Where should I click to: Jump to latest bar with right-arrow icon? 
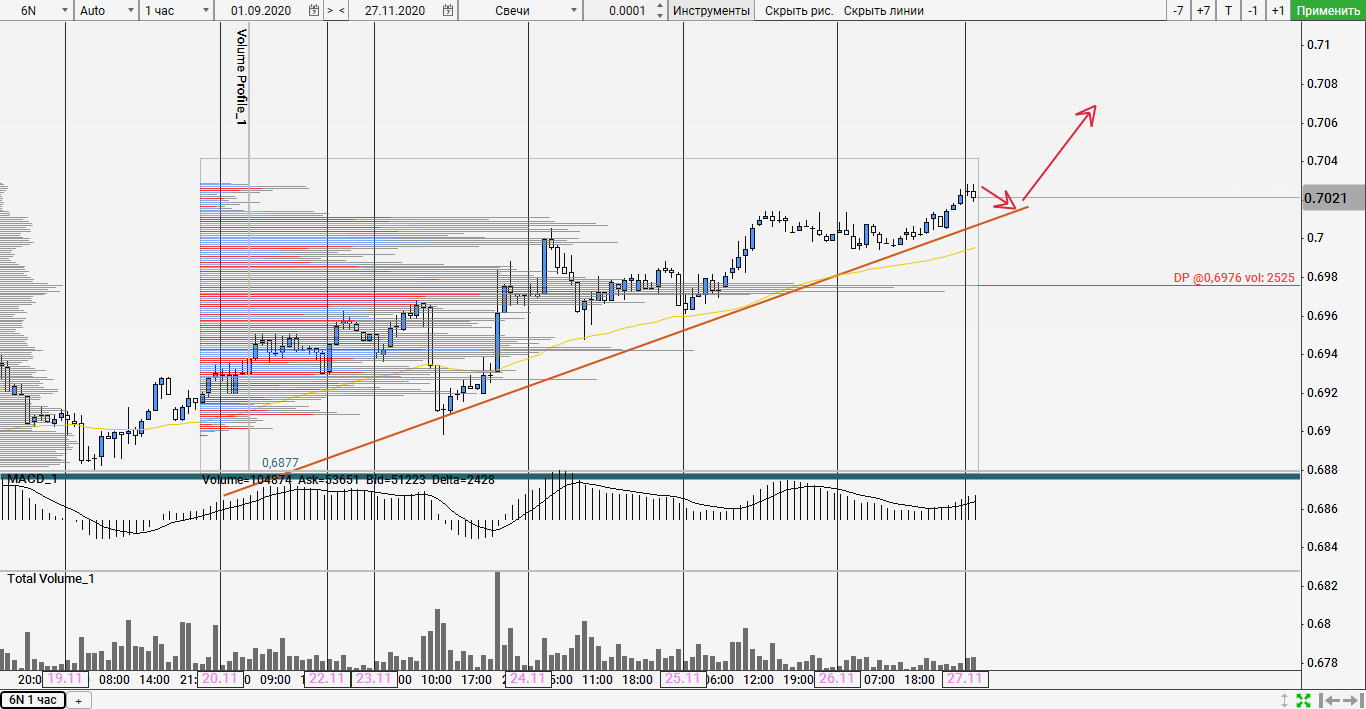[1350, 700]
